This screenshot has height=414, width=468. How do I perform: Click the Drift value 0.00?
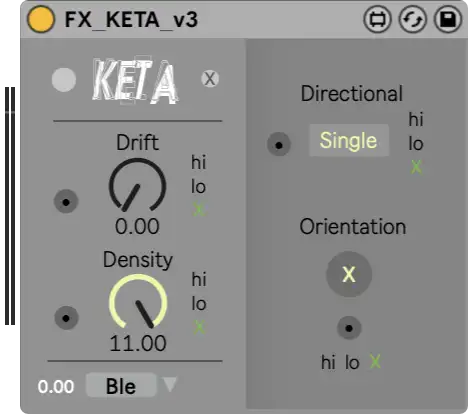[137, 227]
